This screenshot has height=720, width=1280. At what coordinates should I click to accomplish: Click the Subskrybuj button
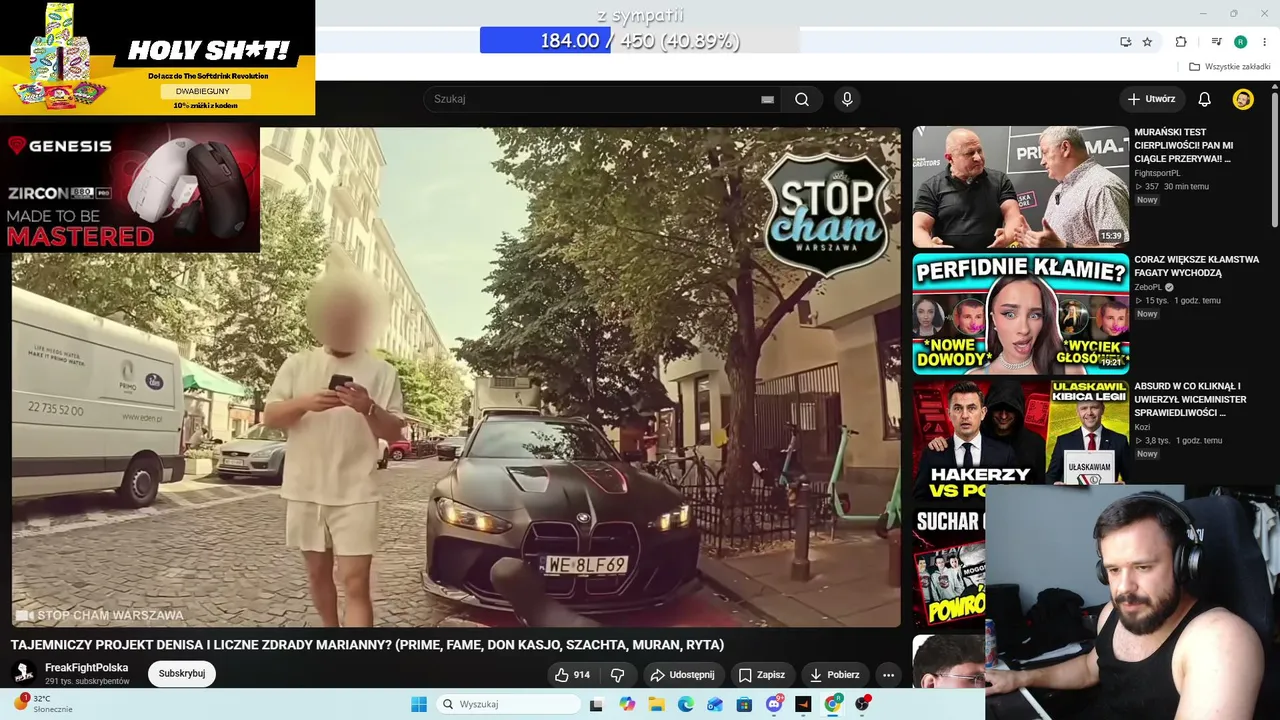click(182, 674)
